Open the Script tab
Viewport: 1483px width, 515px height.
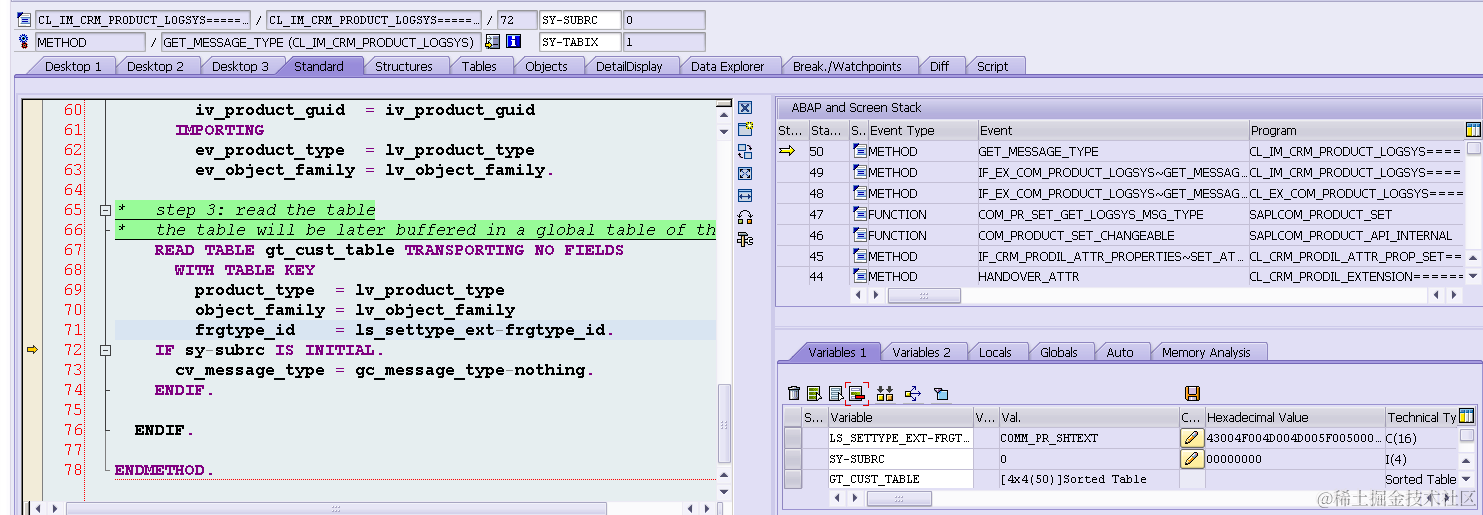992,66
